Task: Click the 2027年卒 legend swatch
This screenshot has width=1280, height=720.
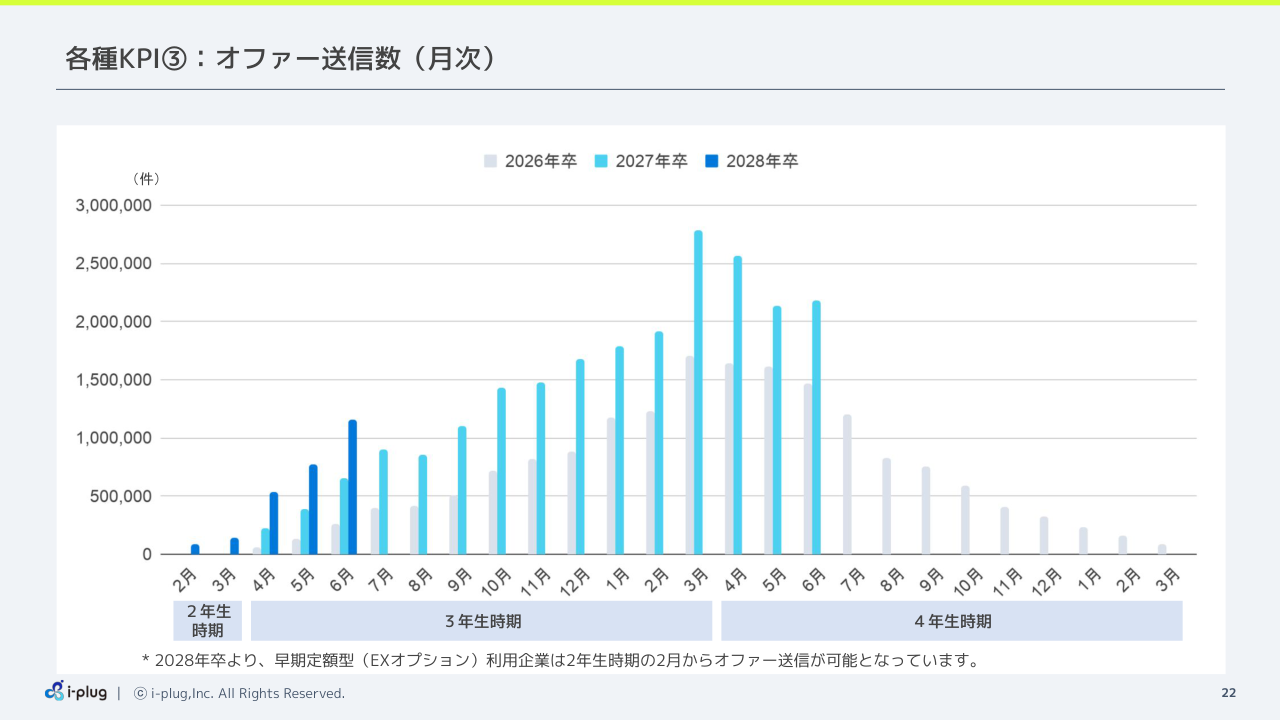Action: tap(601, 161)
